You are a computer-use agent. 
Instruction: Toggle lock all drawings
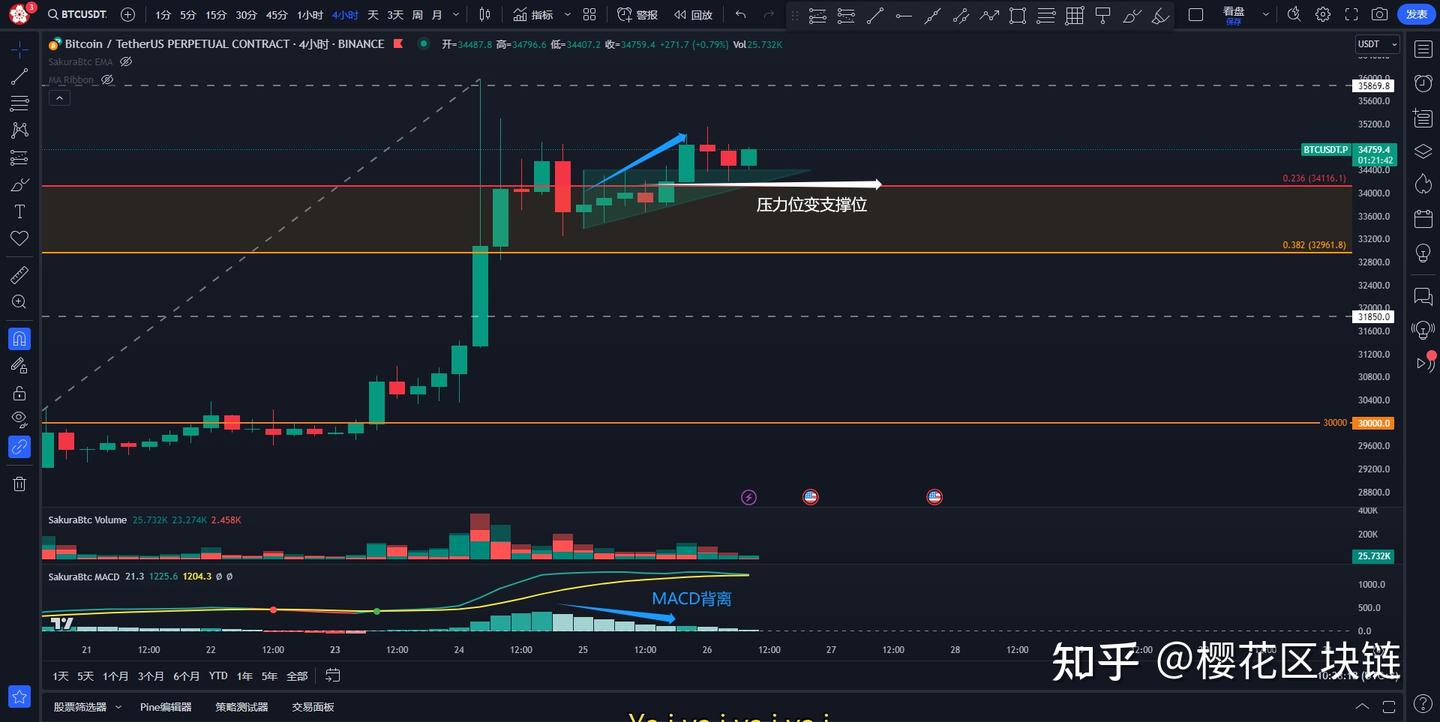point(19,393)
